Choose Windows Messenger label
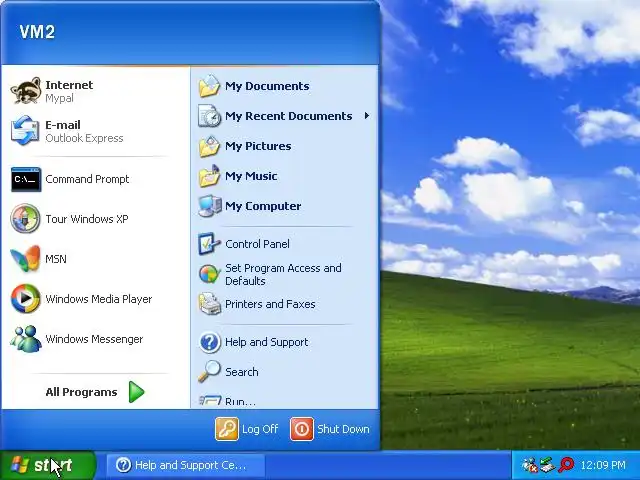This screenshot has width=640, height=480. pyautogui.click(x=94, y=339)
